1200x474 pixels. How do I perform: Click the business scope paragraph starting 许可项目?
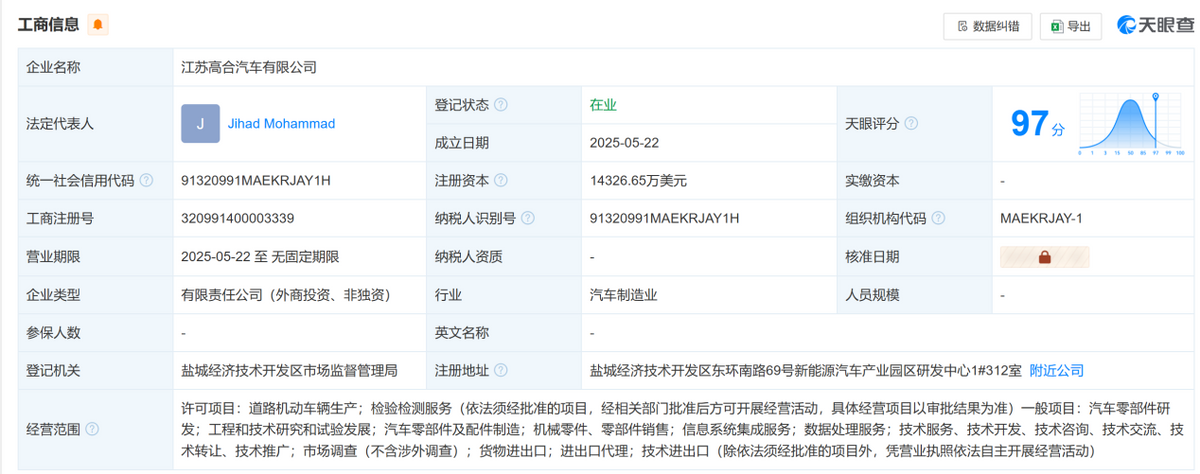click(x=681, y=428)
